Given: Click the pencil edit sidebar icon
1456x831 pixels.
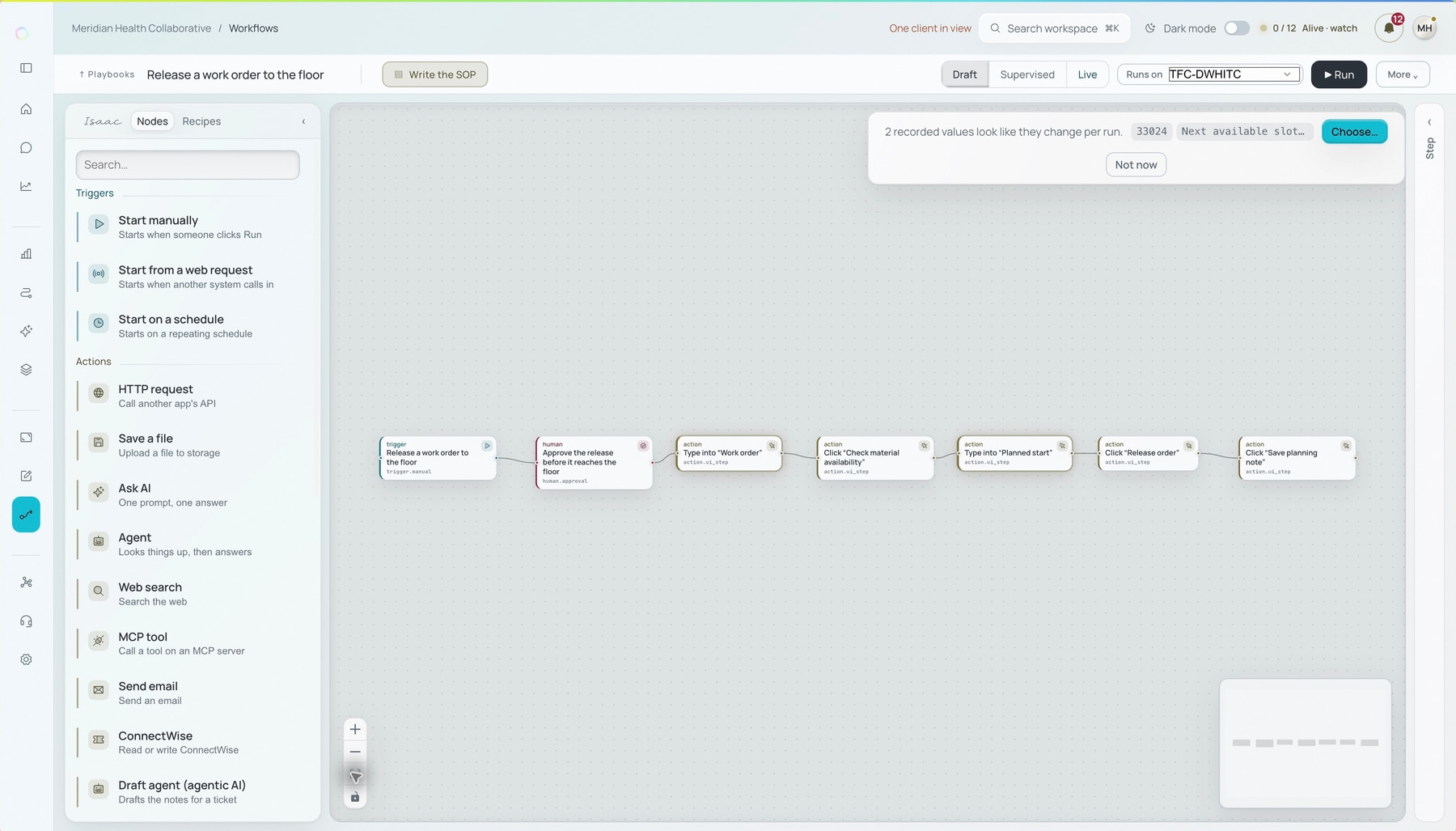Looking at the screenshot, I should tap(26, 476).
